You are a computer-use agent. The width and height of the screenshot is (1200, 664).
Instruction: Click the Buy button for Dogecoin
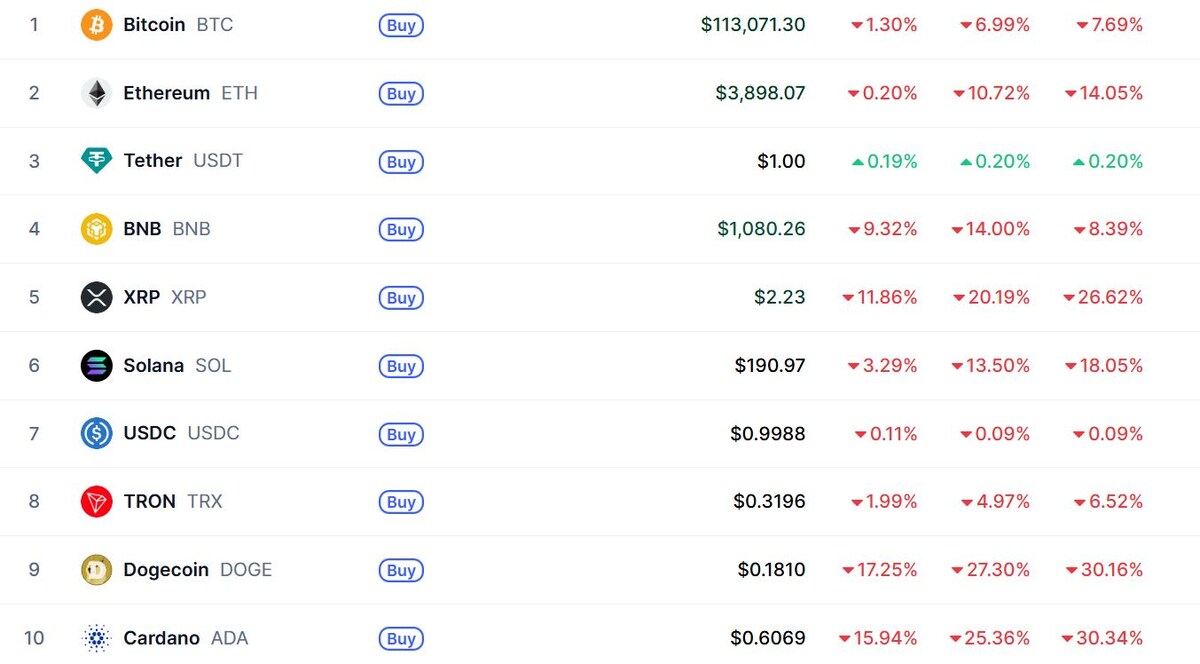click(400, 569)
